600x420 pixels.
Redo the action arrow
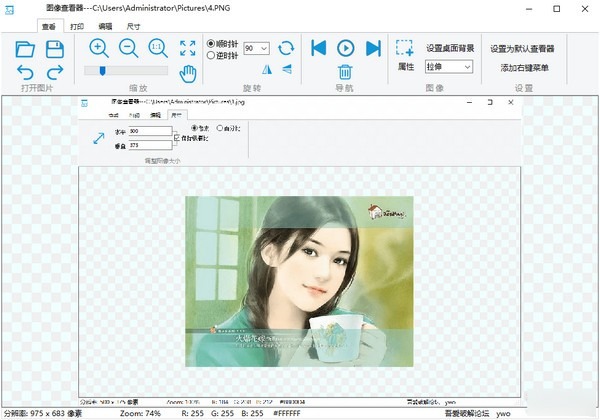(x=55, y=72)
